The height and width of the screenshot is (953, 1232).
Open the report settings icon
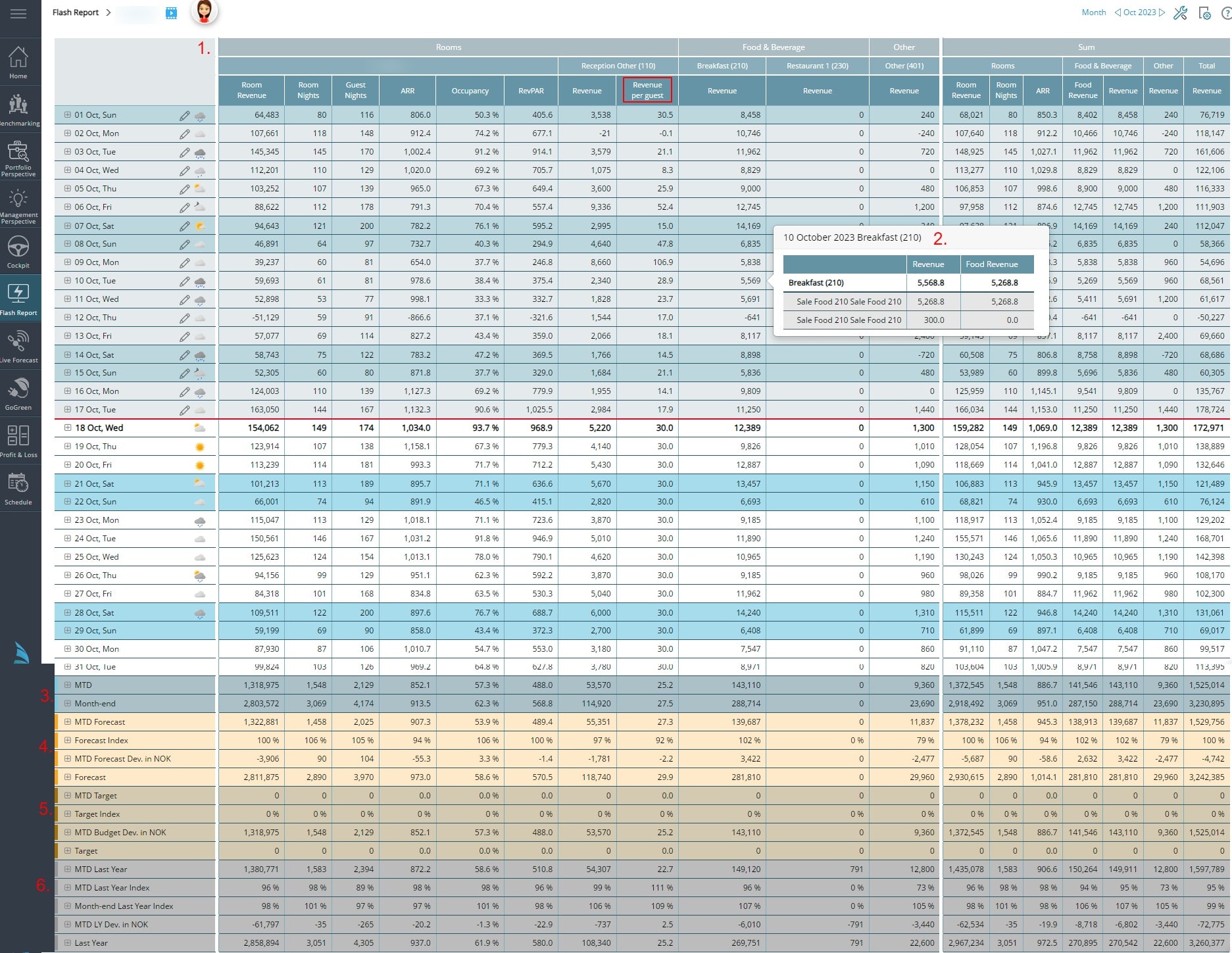coord(1204,12)
